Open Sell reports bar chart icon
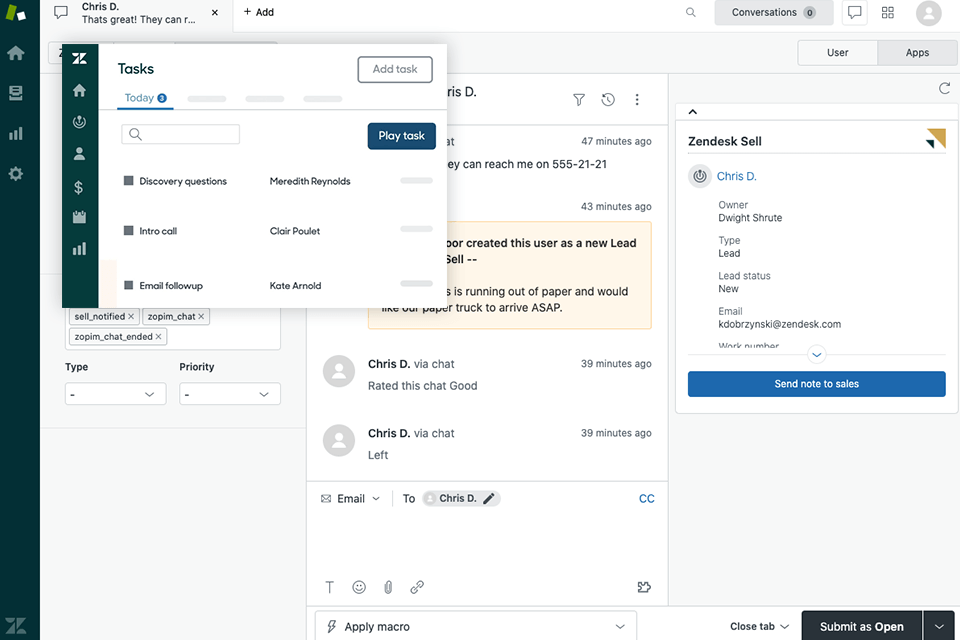This screenshot has width=960, height=640. coord(80,249)
